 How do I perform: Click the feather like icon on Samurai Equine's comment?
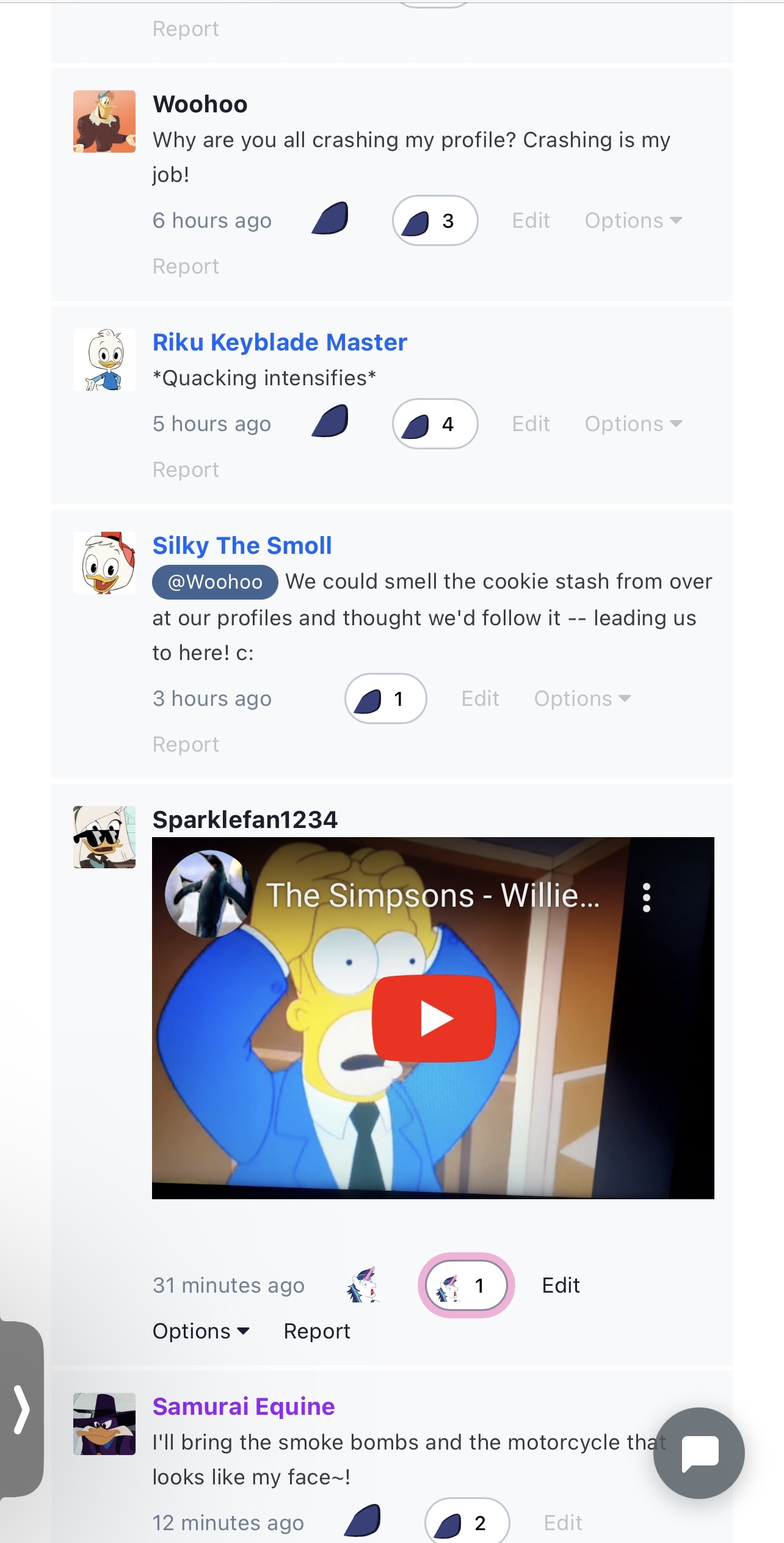363,1521
